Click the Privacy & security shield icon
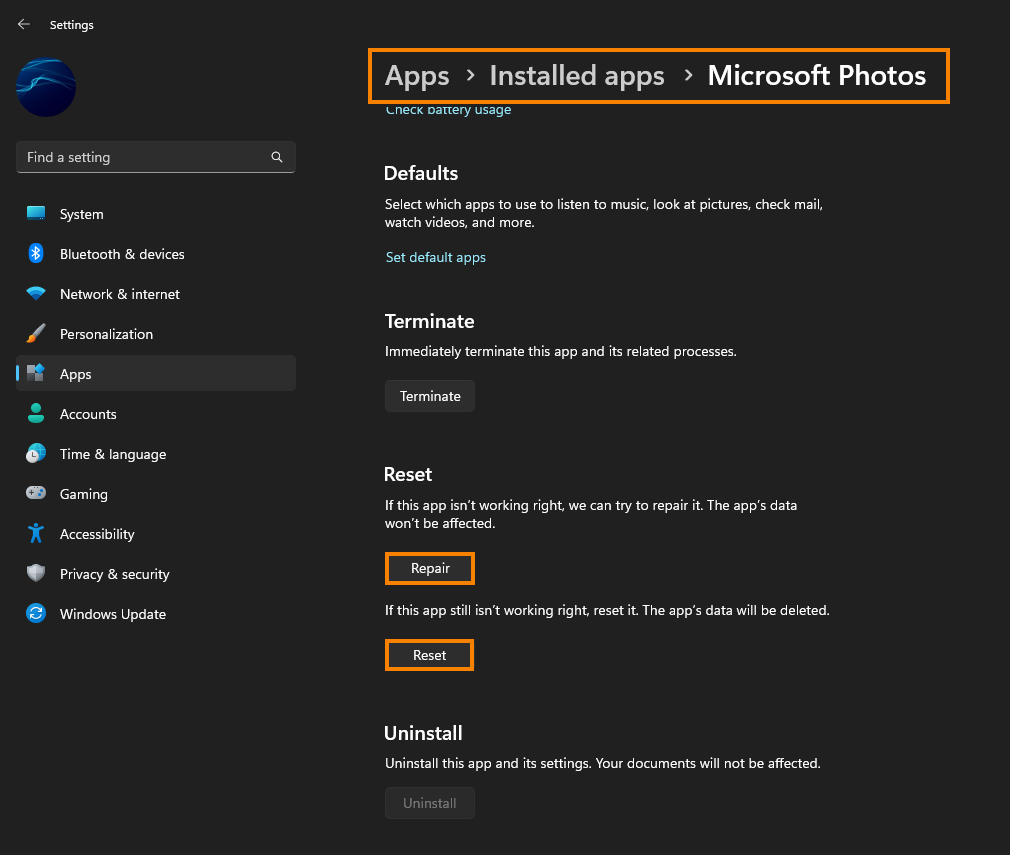Screen dimensions: 1010x855 [x=36, y=573]
